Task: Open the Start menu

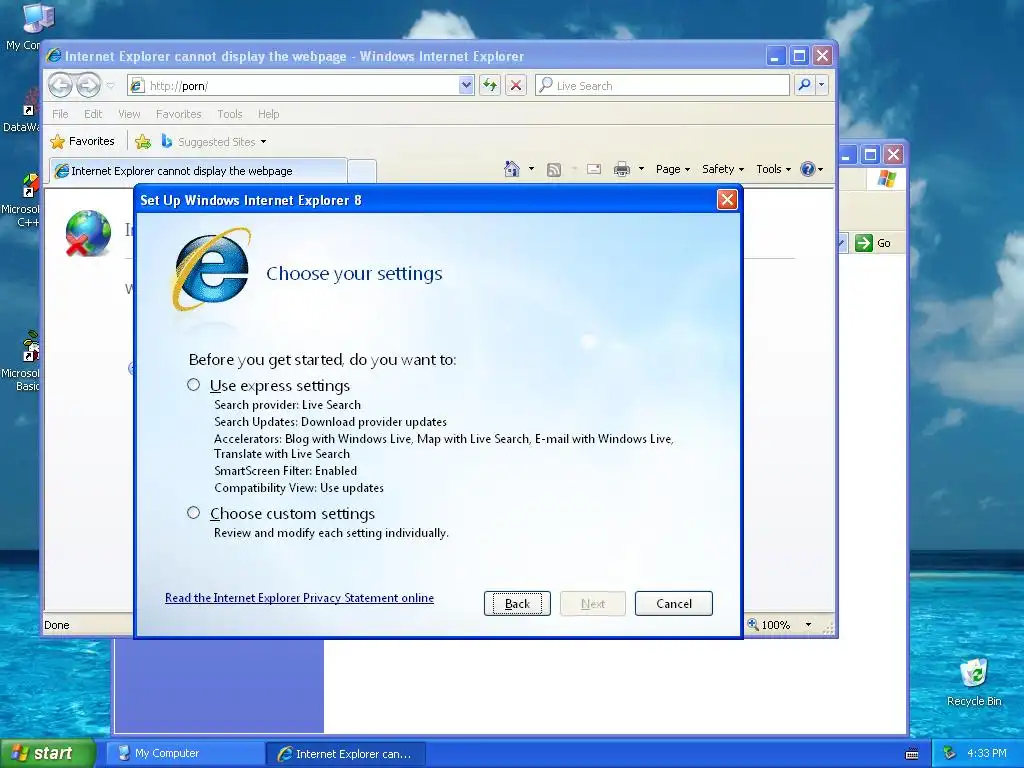Action: pyautogui.click(x=47, y=753)
